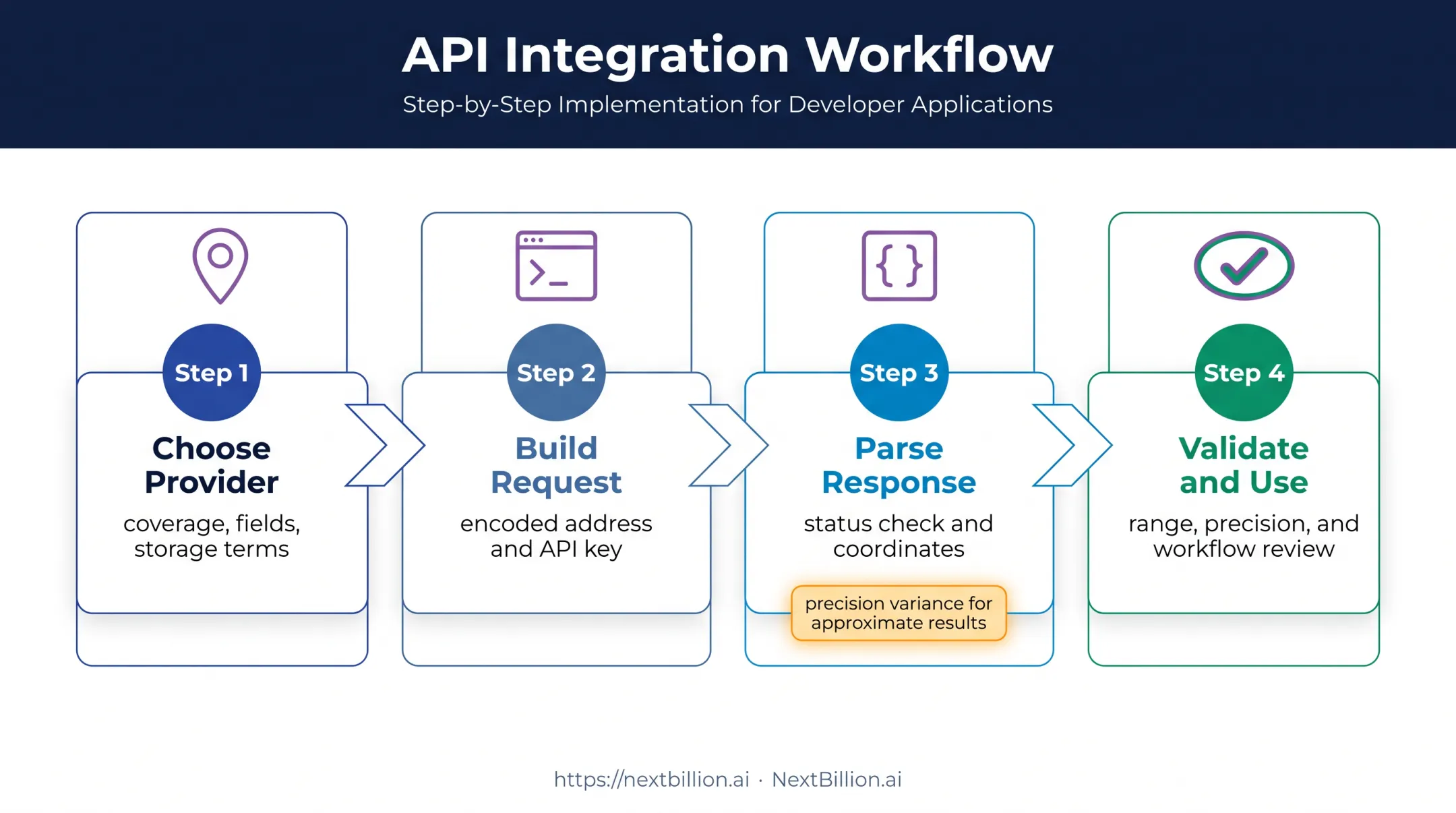Click the chevron arrow after Parse Response

[x=1072, y=445]
